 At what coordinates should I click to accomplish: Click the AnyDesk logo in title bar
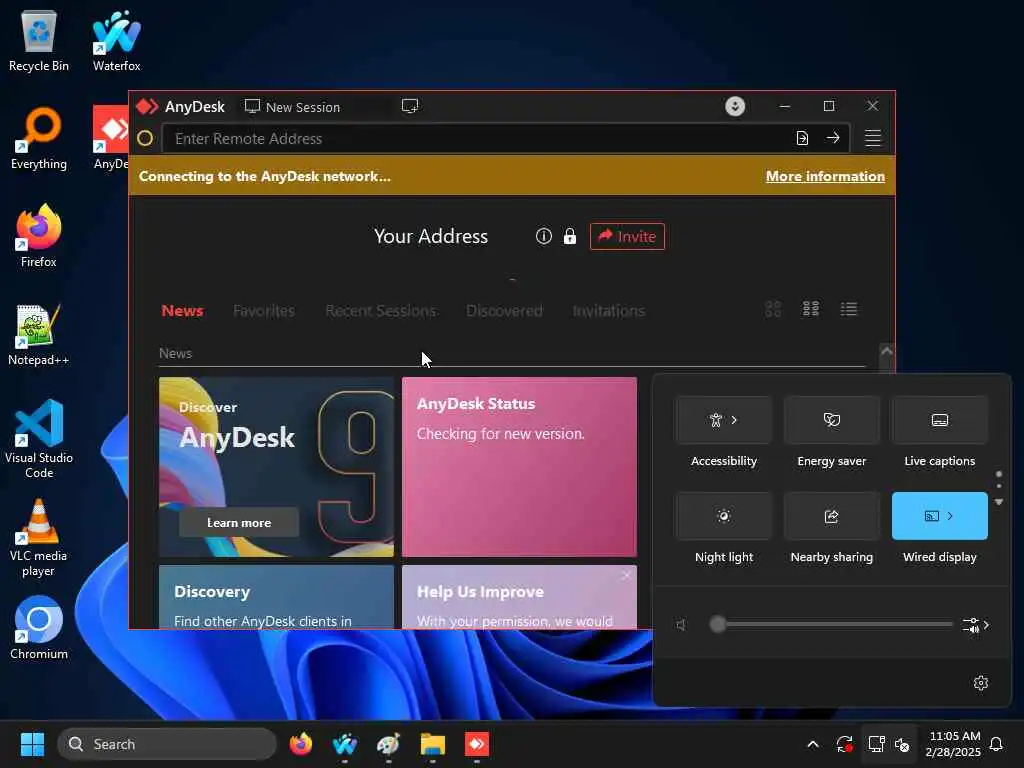(147, 106)
